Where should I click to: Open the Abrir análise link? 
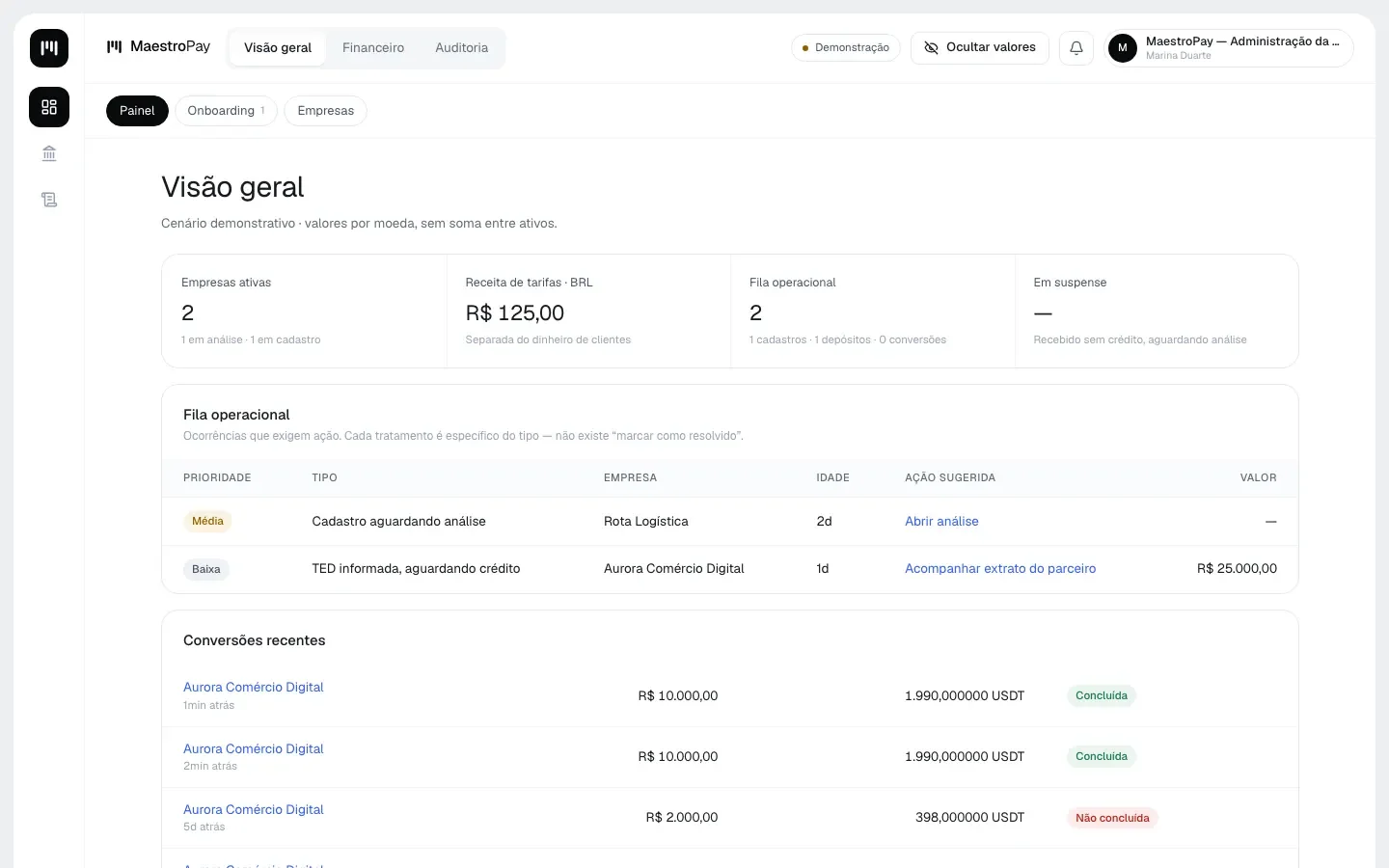(x=941, y=522)
